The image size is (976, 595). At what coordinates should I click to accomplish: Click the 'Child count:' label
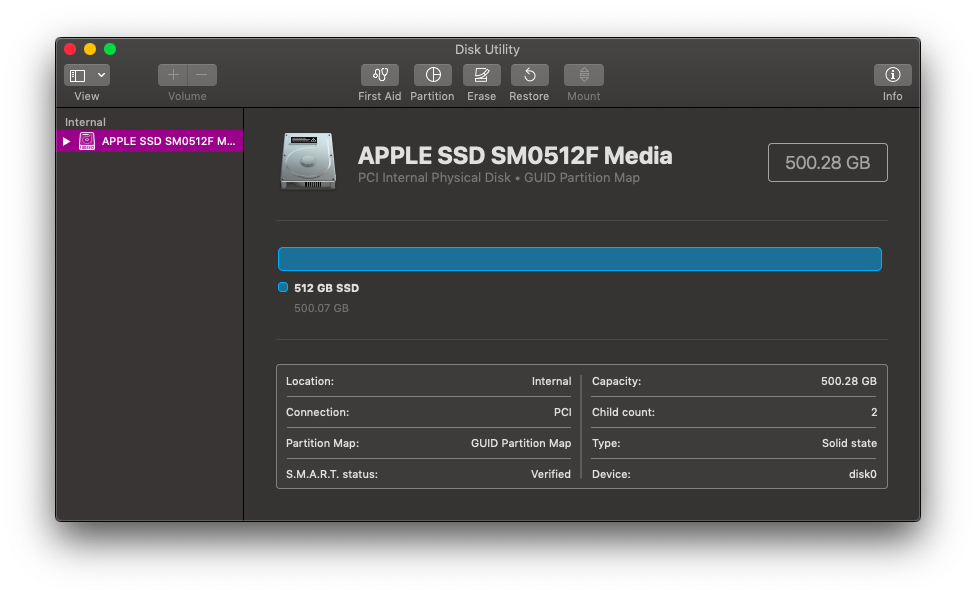pyautogui.click(x=623, y=412)
